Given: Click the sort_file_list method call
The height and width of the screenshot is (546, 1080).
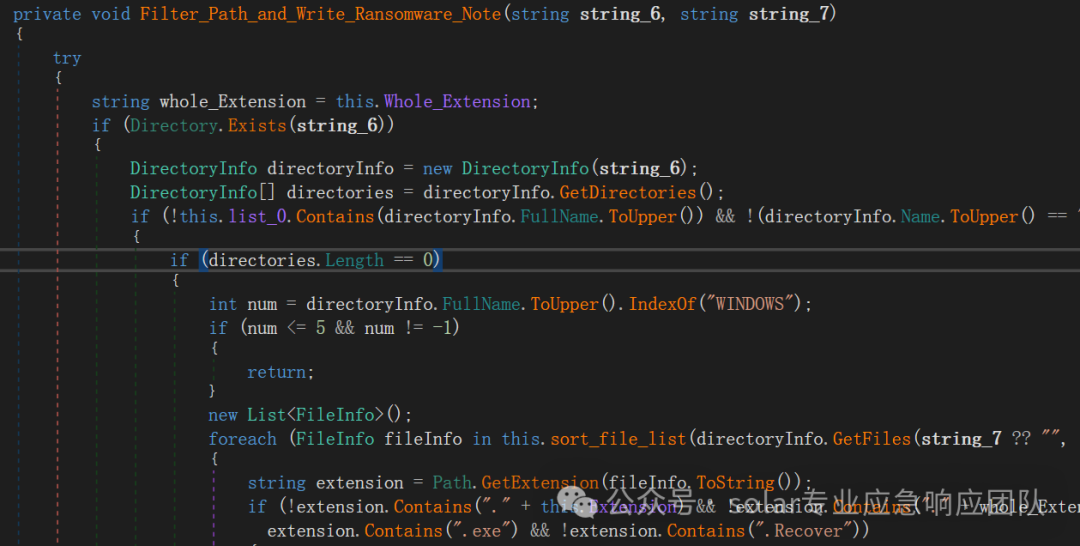Looking at the screenshot, I should [x=618, y=439].
